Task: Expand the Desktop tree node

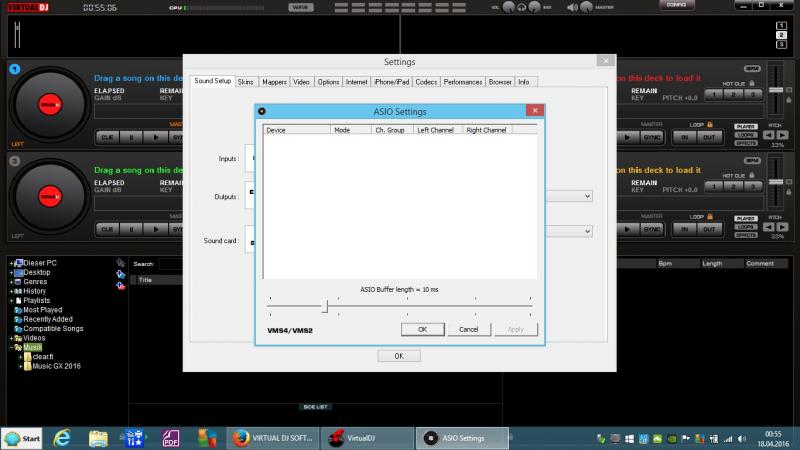Action: [x=11, y=272]
